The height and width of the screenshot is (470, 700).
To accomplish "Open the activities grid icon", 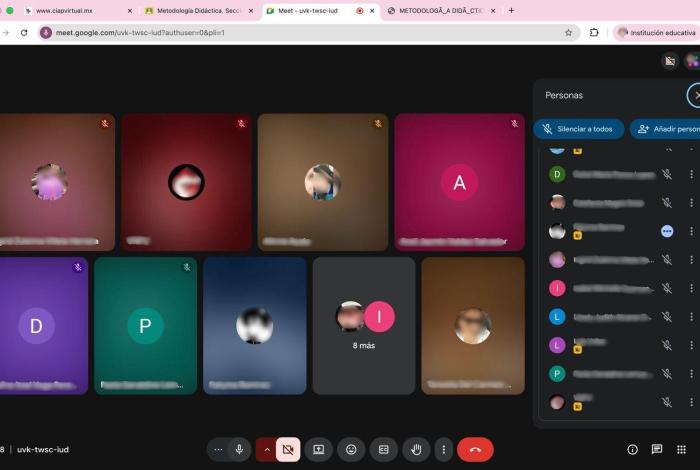I will (x=682, y=450).
